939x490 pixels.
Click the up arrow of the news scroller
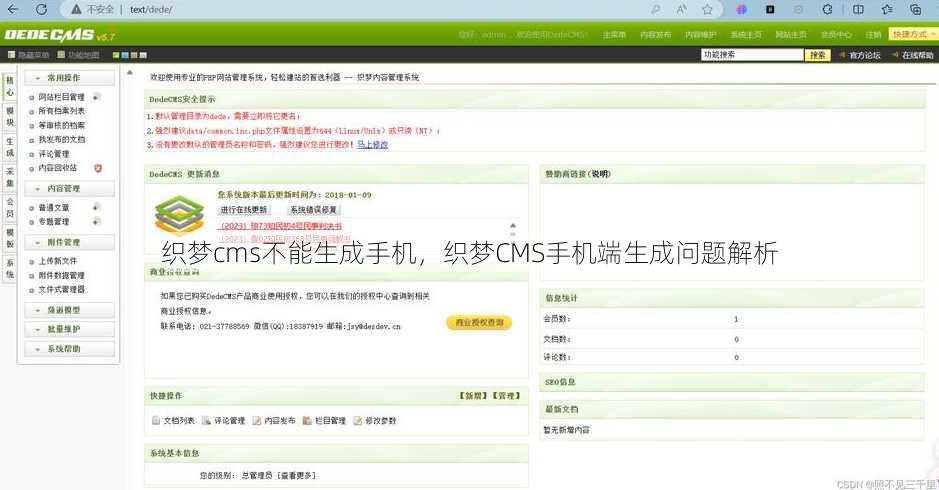[x=513, y=225]
